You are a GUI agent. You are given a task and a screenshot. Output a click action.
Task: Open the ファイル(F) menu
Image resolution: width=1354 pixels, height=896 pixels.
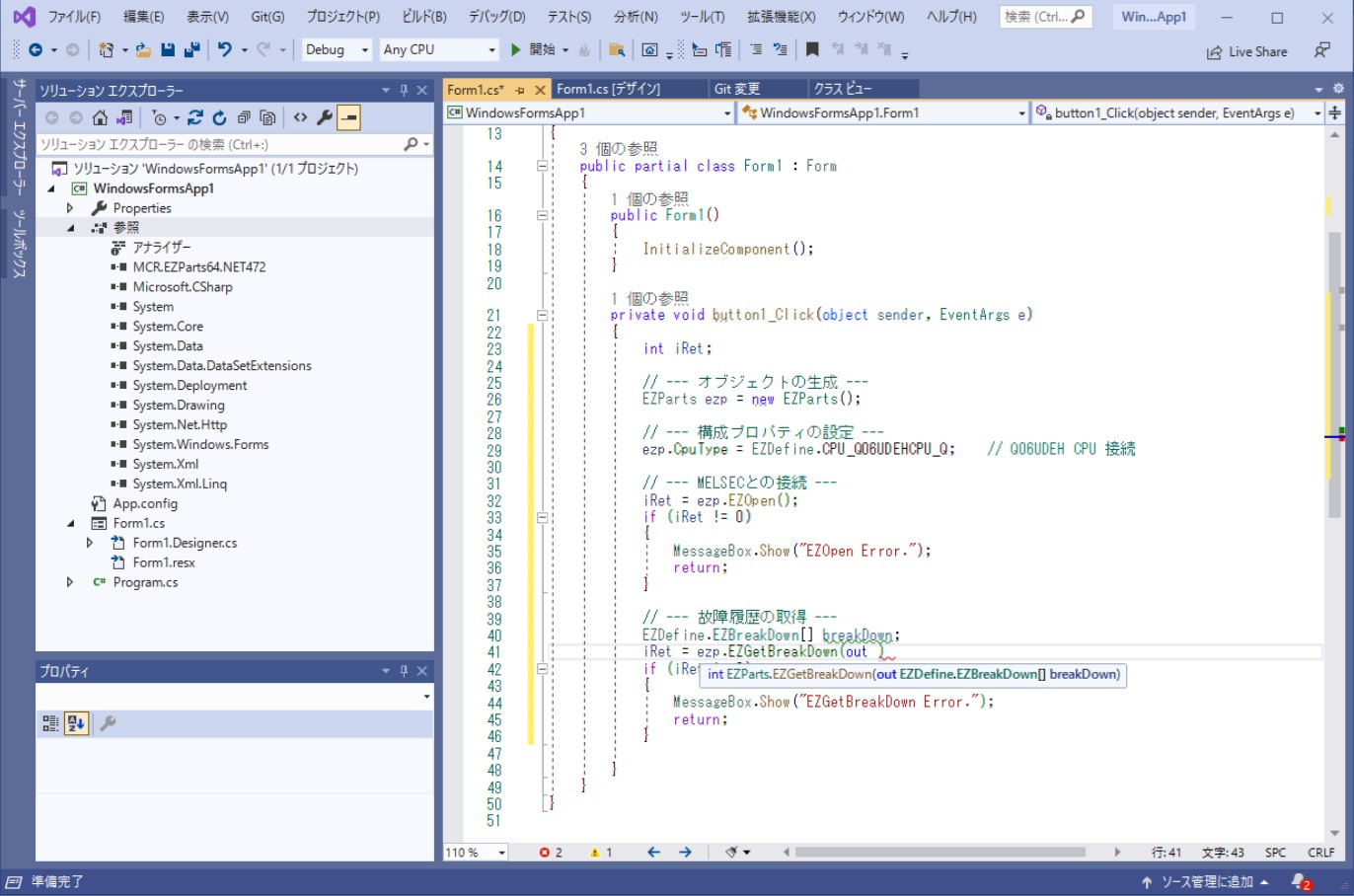(x=75, y=17)
